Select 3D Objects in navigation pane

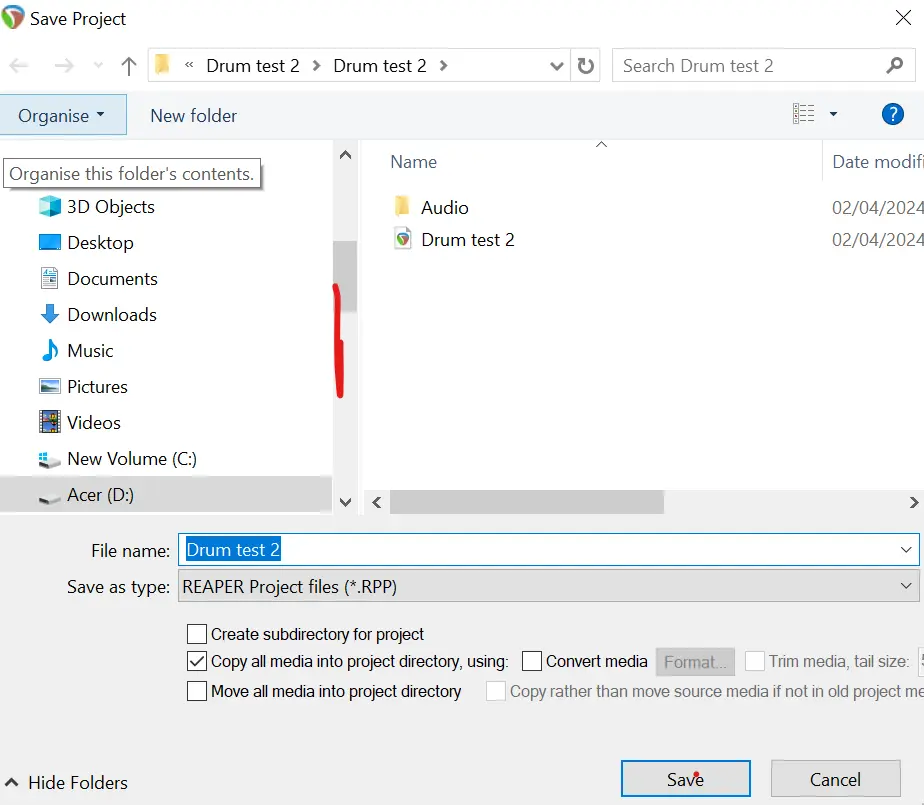(110, 207)
